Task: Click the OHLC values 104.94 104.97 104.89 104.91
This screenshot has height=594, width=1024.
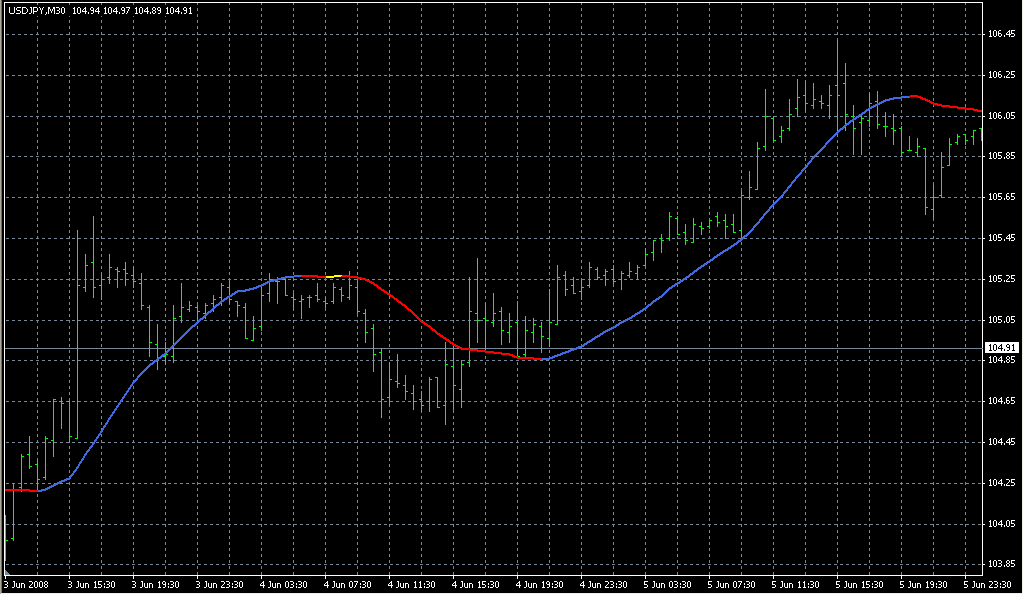Action: tap(126, 10)
